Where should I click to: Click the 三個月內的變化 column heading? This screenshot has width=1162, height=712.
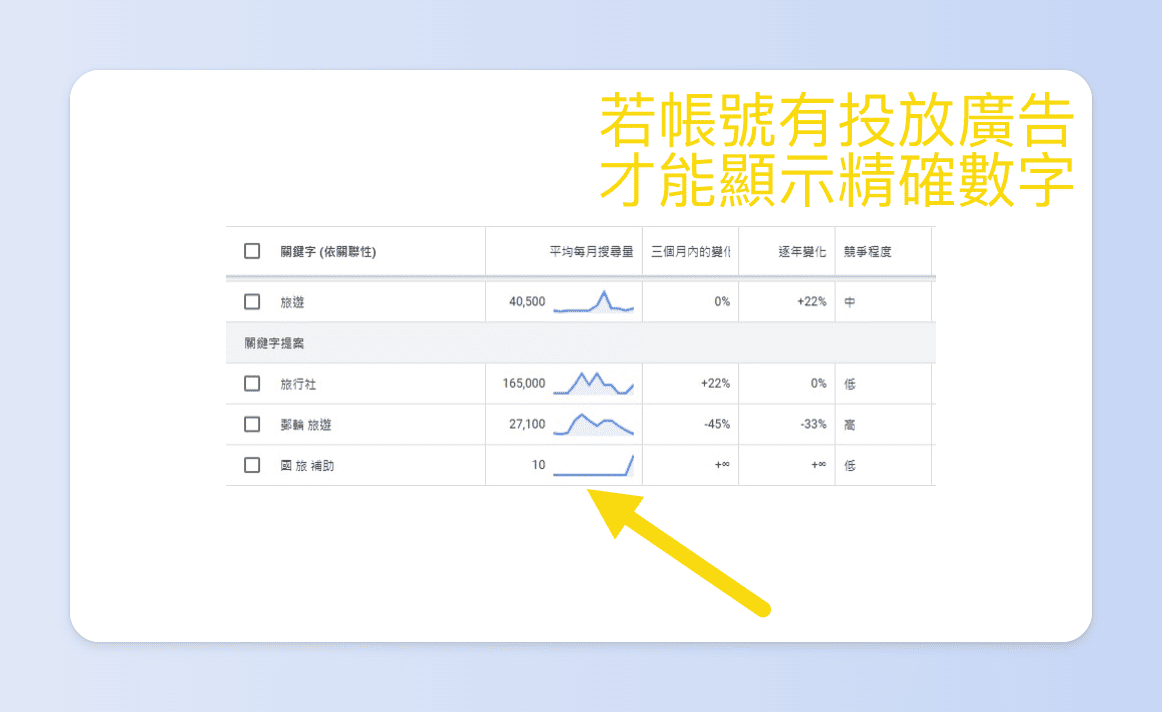(692, 251)
